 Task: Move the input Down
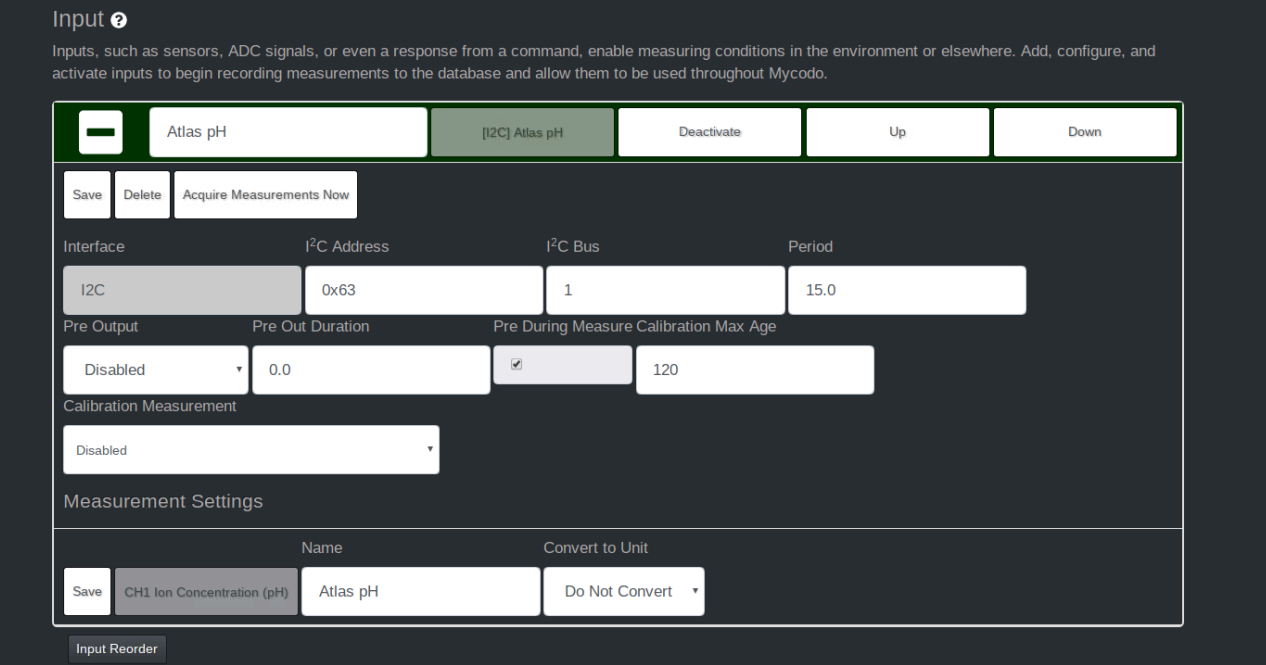point(1085,132)
